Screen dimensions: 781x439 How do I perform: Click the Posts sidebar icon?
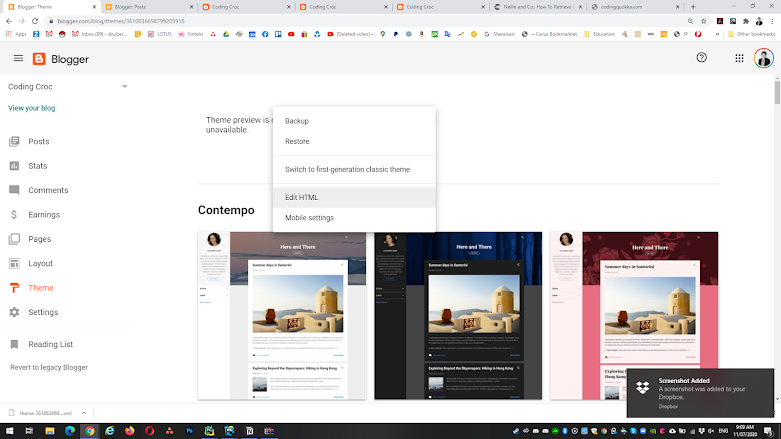tap(14, 142)
